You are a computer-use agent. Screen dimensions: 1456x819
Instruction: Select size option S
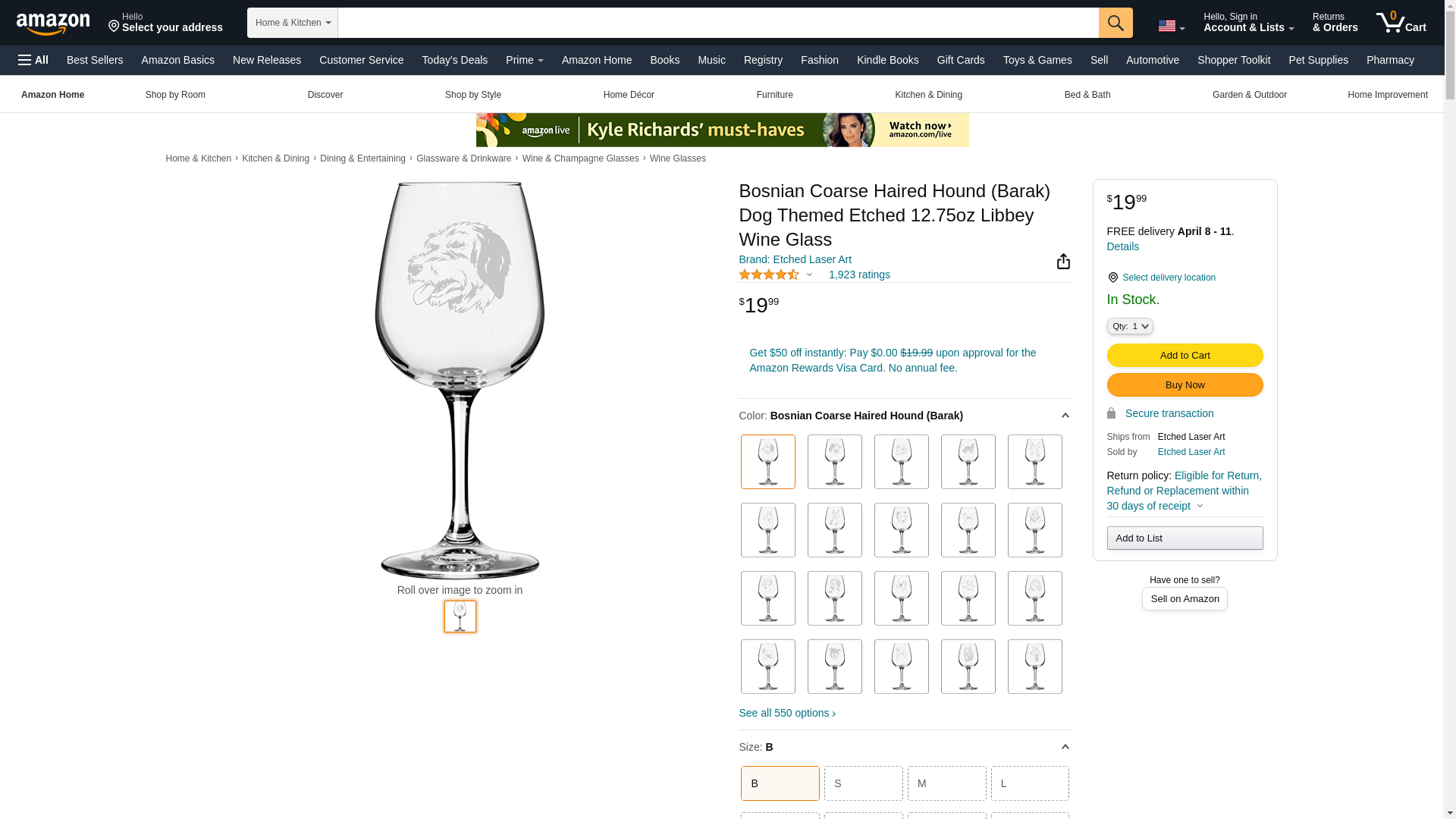(x=863, y=783)
